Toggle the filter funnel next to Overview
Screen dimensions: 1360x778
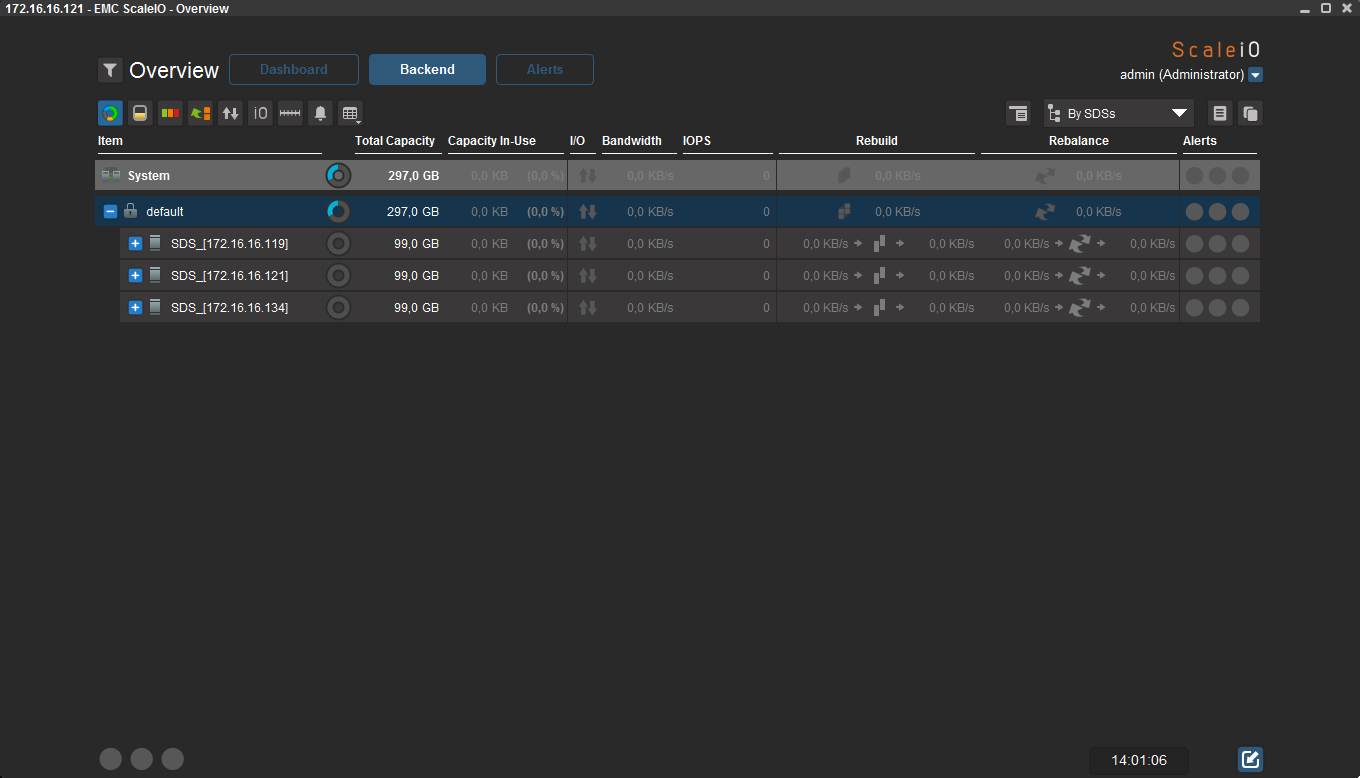point(110,70)
